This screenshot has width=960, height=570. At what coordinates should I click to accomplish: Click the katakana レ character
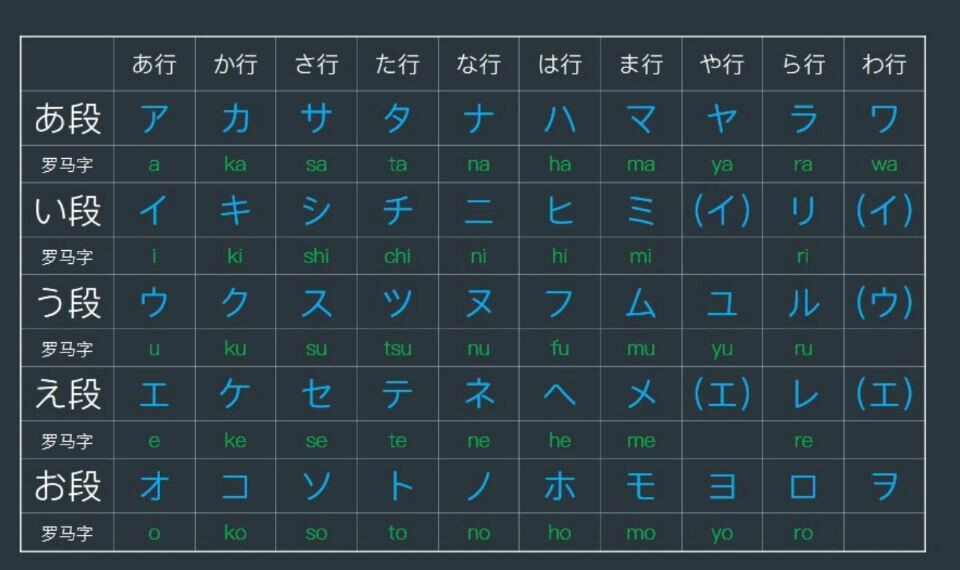coord(803,394)
